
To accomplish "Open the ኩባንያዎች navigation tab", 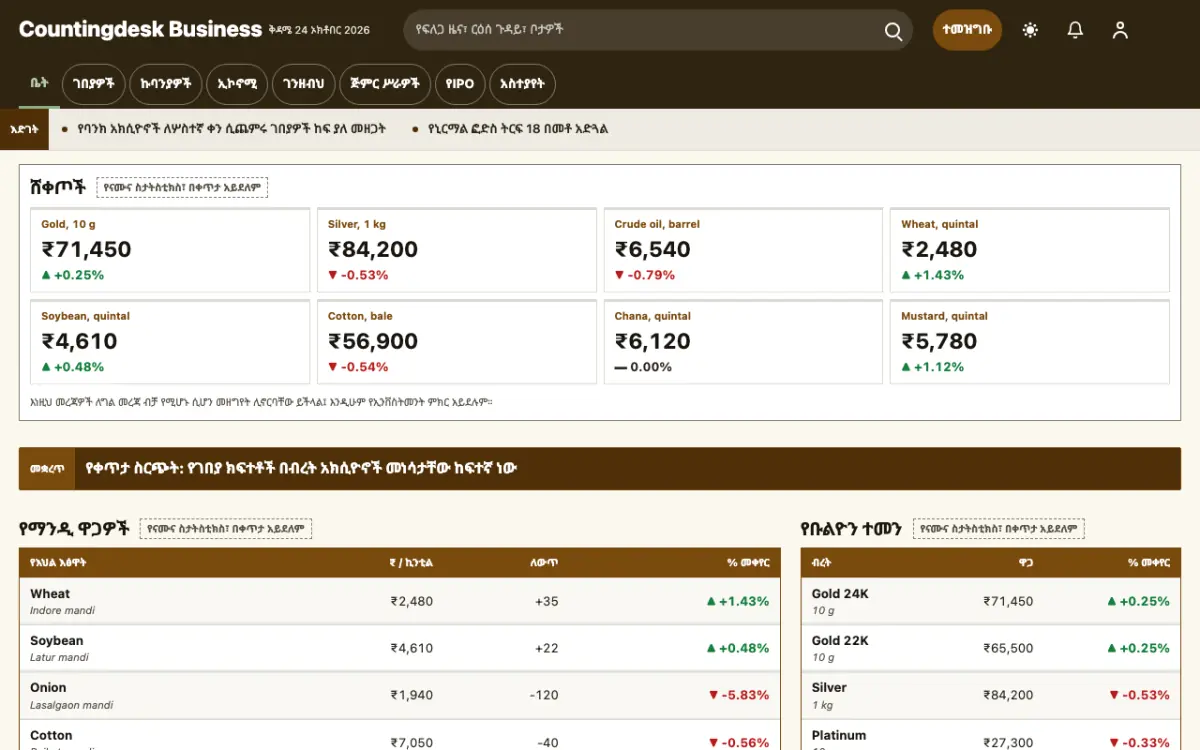I will coord(166,84).
